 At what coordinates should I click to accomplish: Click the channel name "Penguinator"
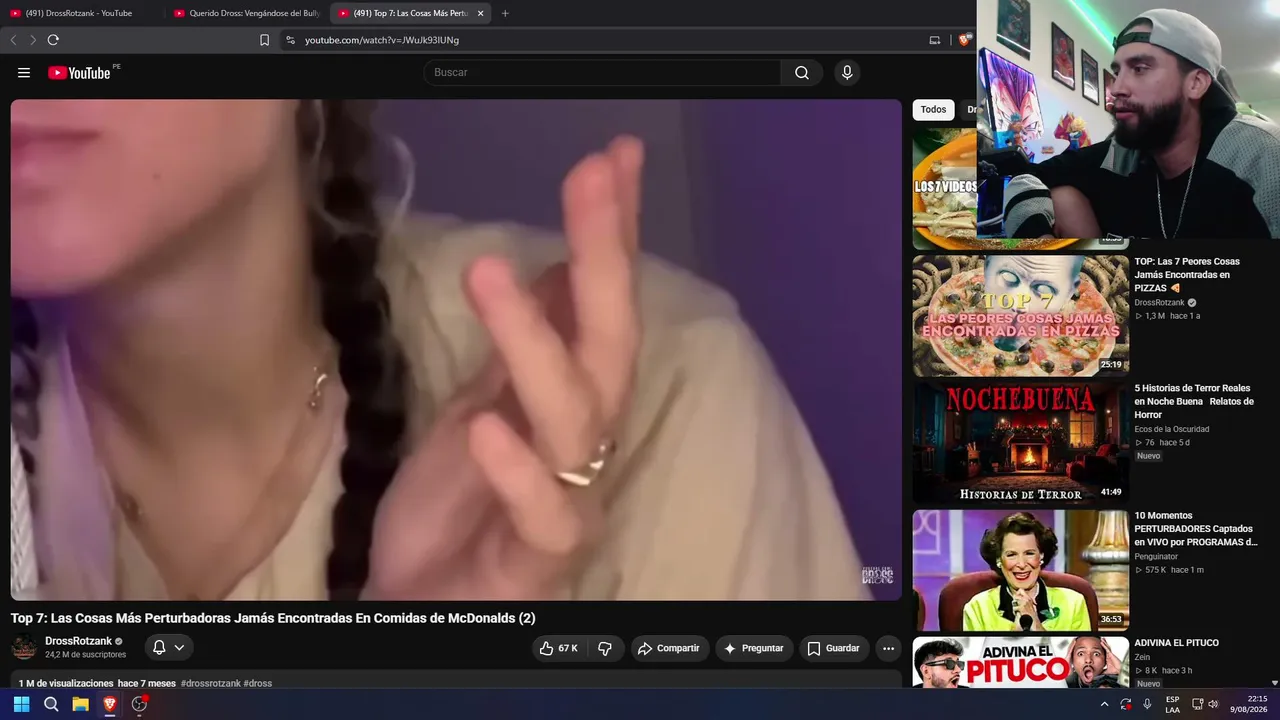[x=1156, y=556]
